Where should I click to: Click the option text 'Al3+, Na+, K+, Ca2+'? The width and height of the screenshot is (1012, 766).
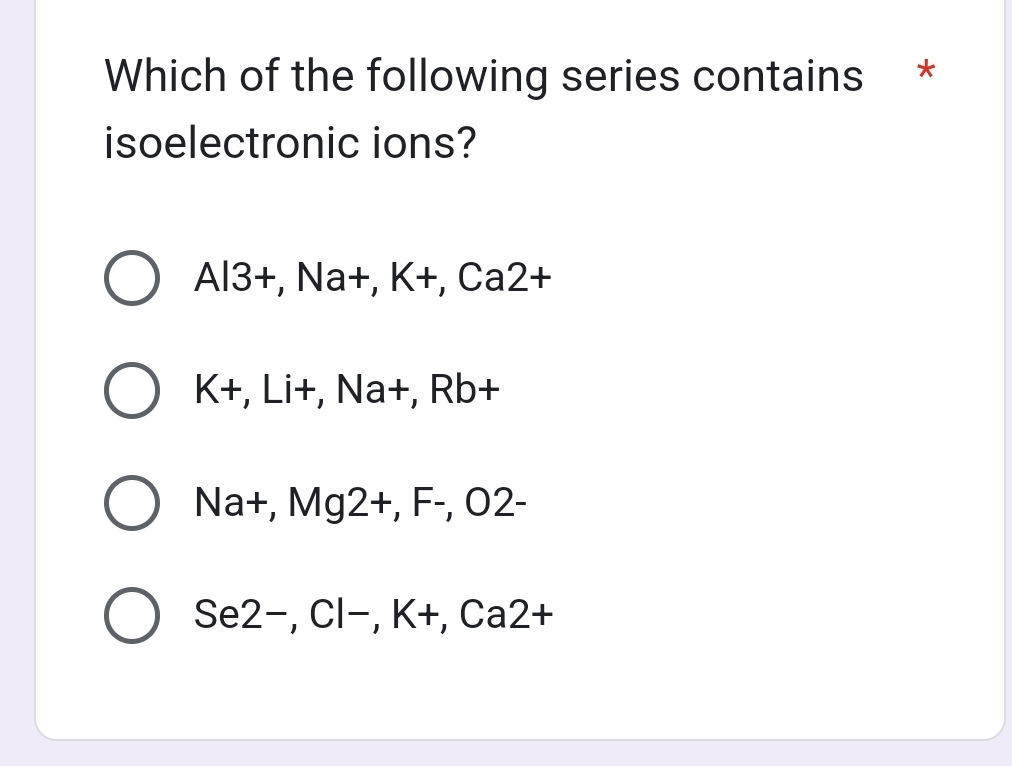pyautogui.click(x=371, y=278)
